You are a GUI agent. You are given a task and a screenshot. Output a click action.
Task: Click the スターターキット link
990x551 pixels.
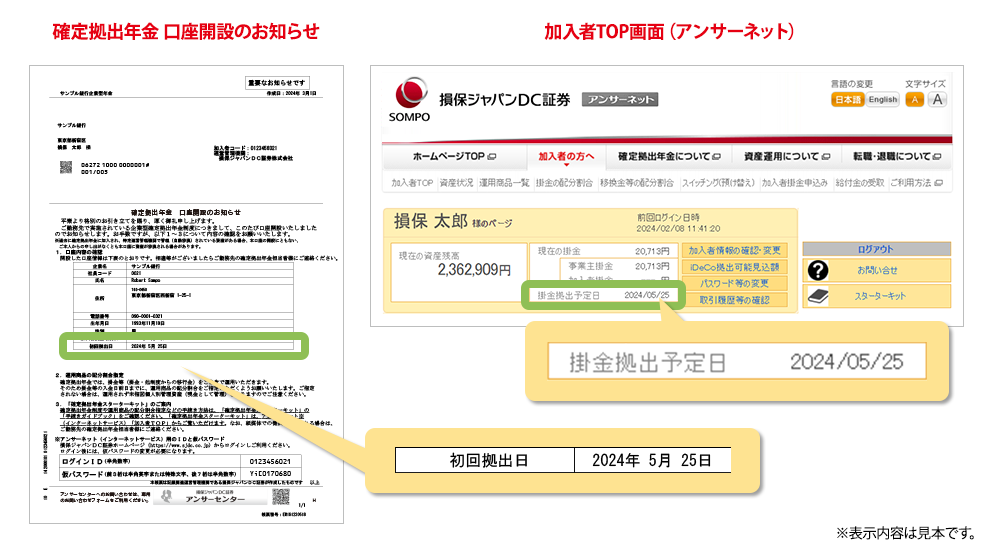880,296
